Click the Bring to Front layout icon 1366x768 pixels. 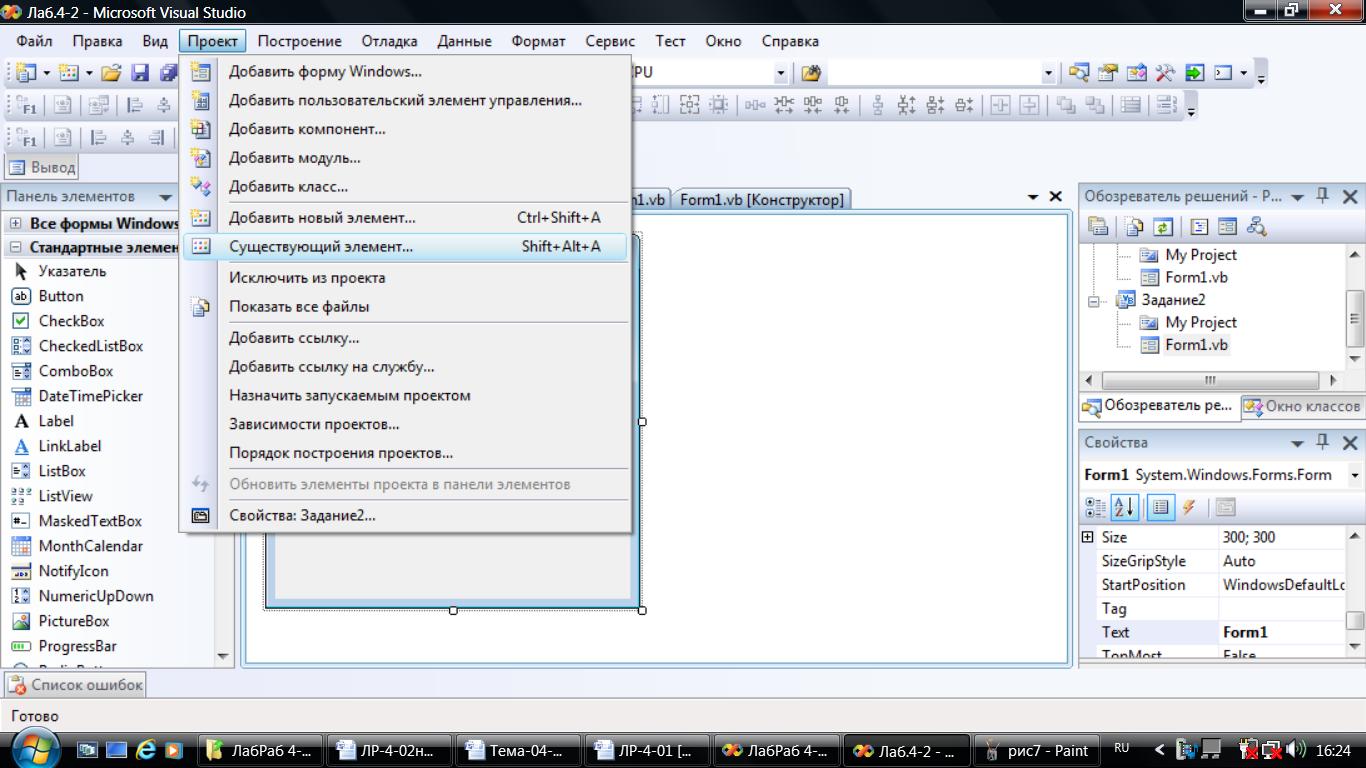[x=1066, y=105]
